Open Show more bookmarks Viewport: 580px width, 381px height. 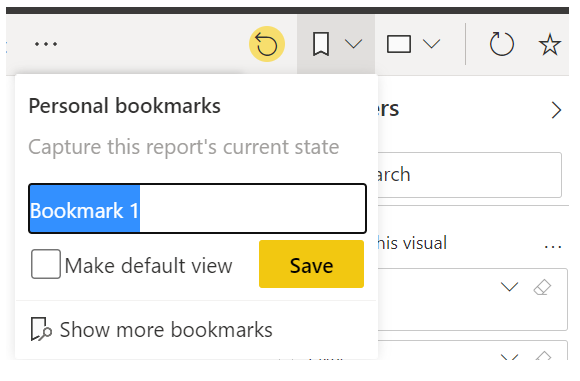coord(152,330)
